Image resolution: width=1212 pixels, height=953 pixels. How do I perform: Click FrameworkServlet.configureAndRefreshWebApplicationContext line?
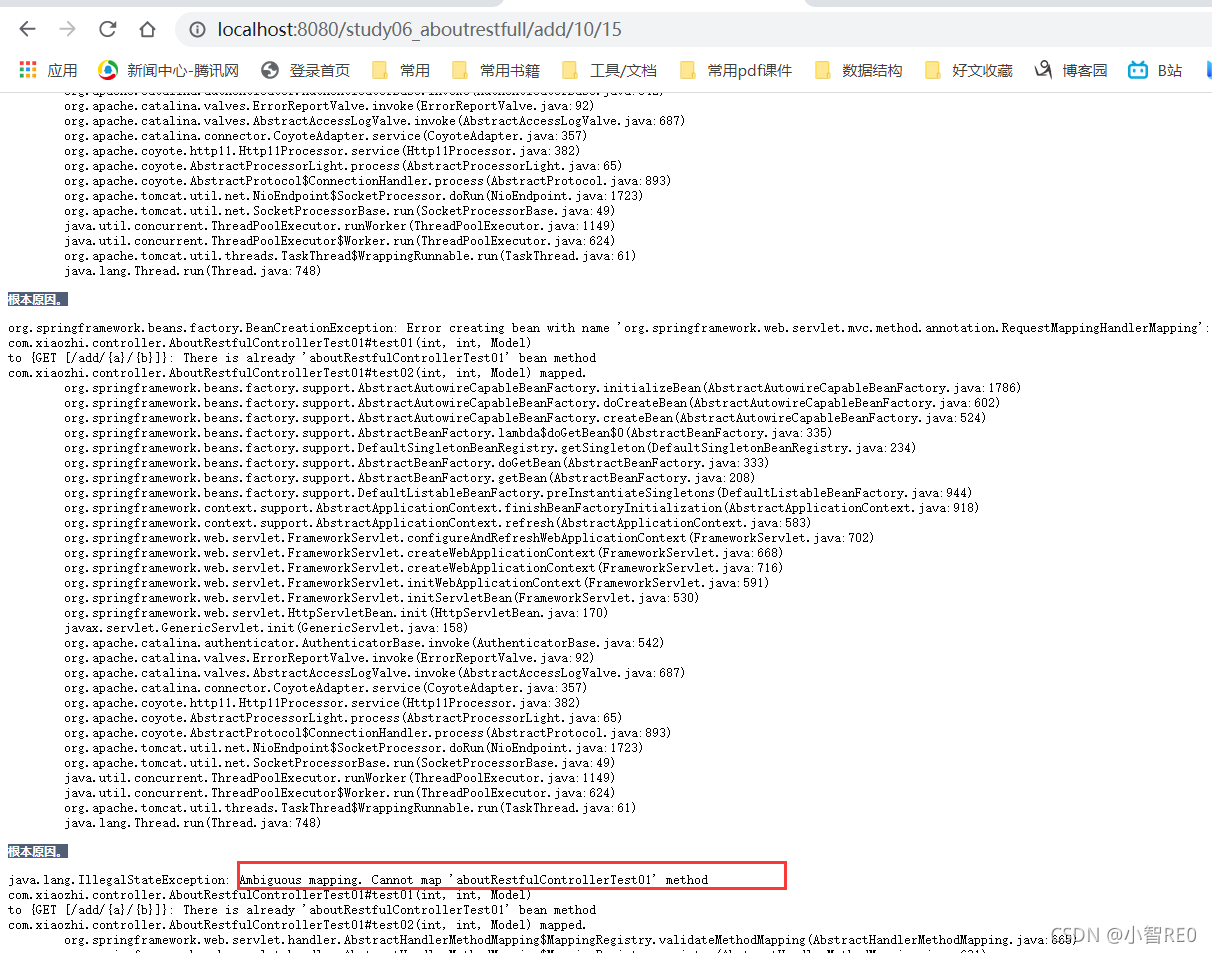[468, 538]
